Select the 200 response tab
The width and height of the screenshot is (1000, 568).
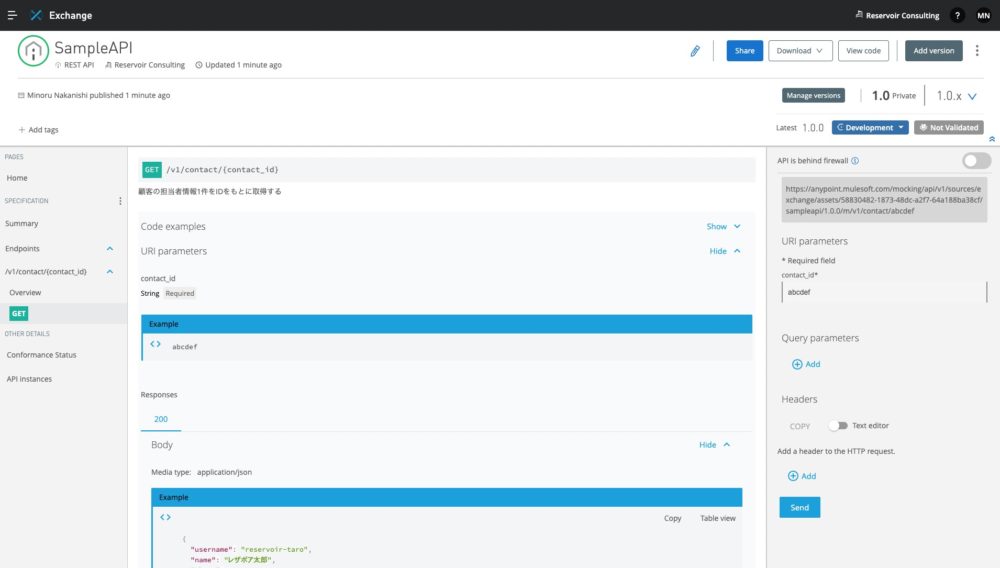(x=161, y=419)
